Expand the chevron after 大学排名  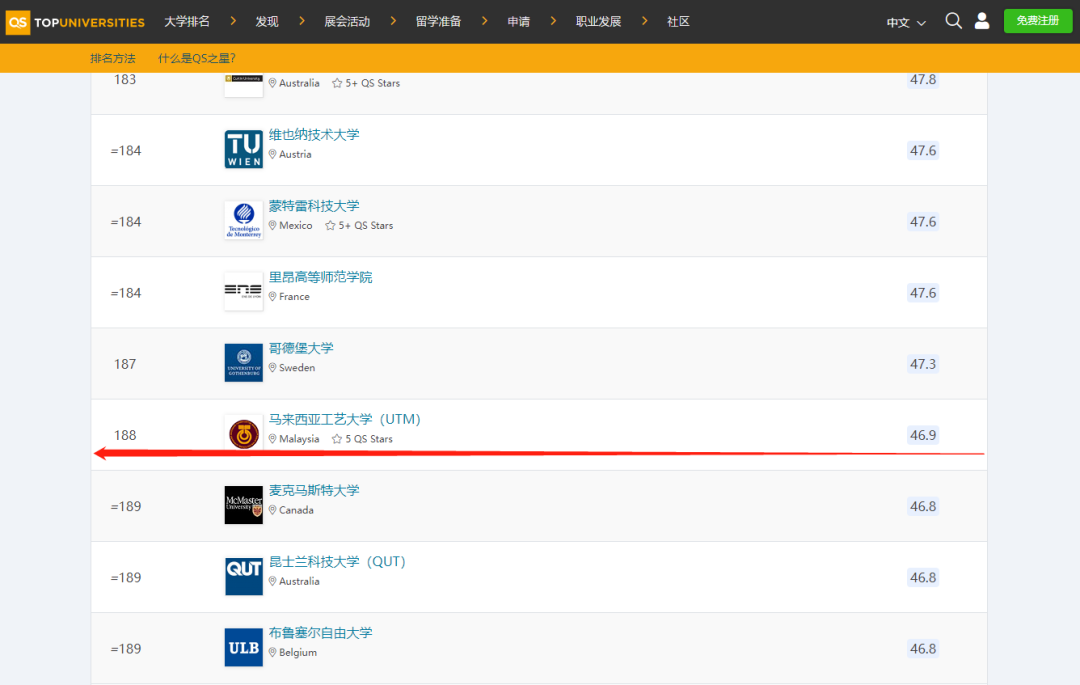[233, 21]
